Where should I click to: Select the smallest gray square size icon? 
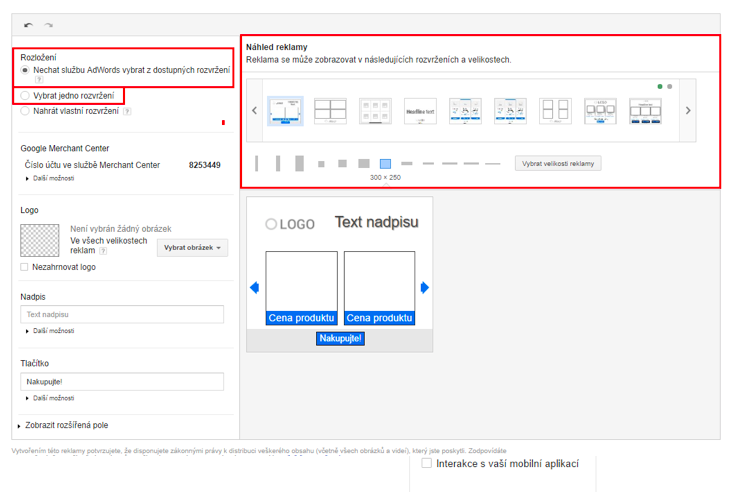pos(321,164)
